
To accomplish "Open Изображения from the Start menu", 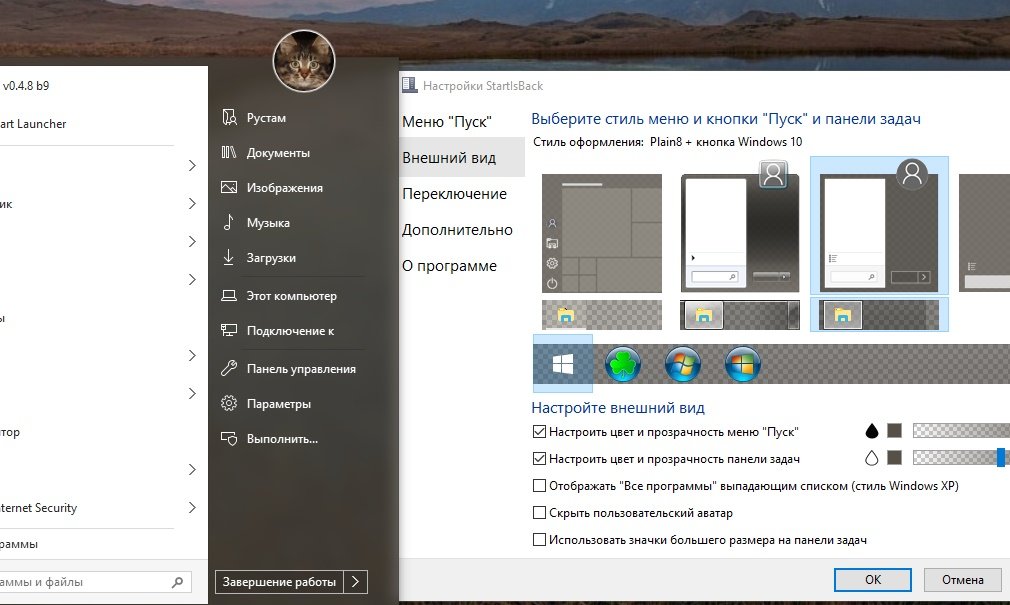I will (285, 187).
